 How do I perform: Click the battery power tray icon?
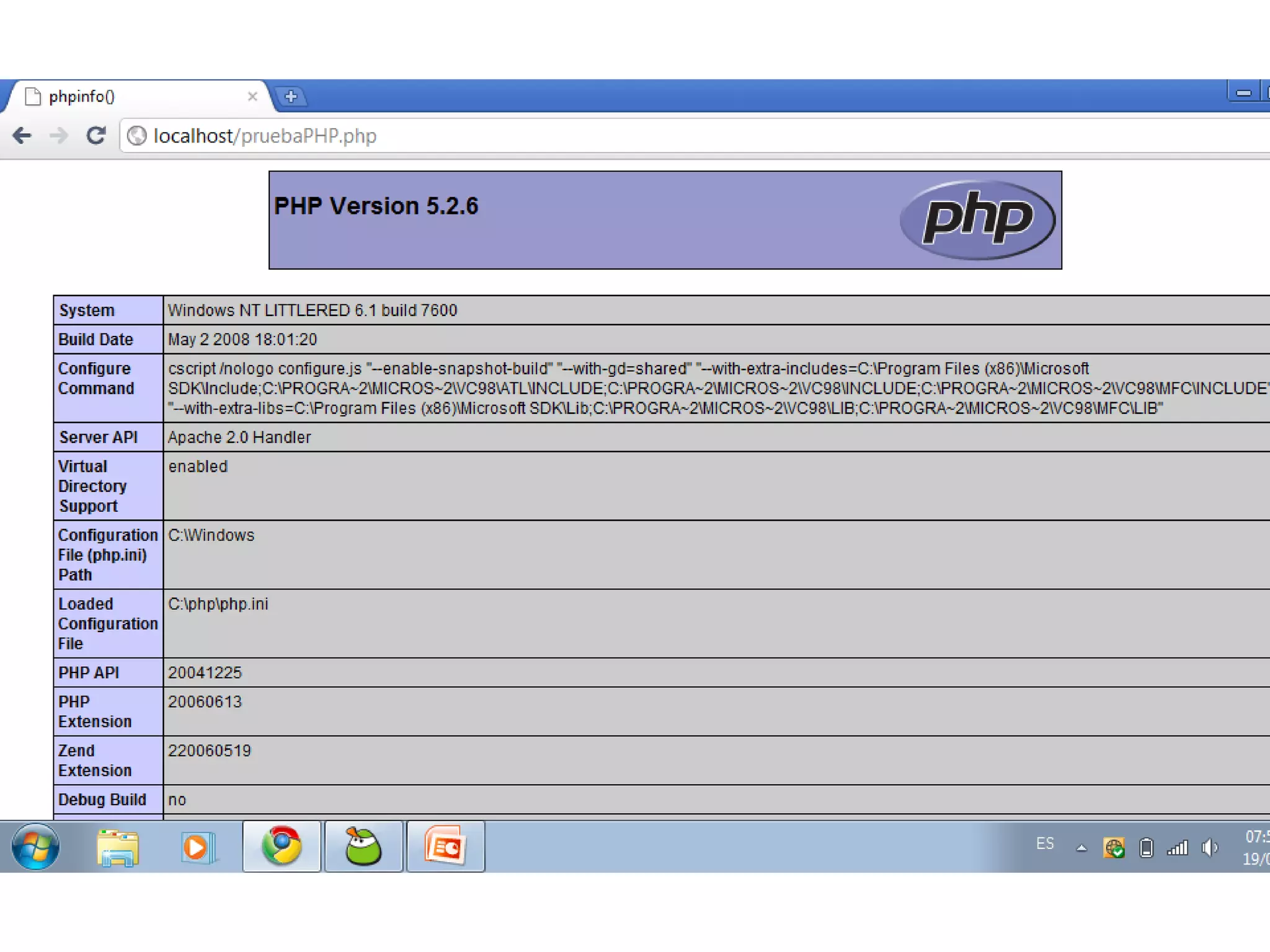[1147, 847]
